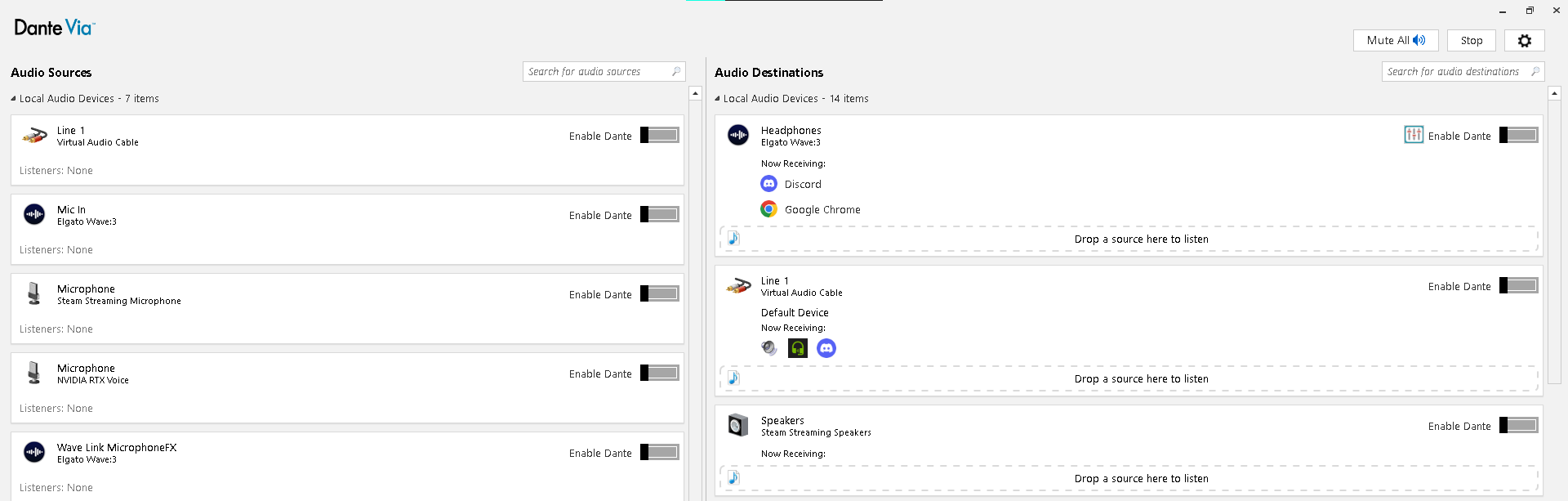Toggle Enable Dante for source Line 1
Image resolution: width=1568 pixels, height=501 pixels.
(x=660, y=135)
